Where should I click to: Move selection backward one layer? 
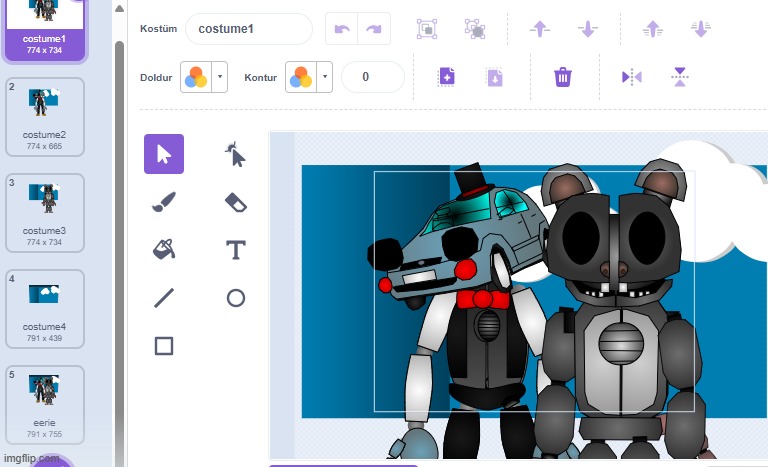coord(588,29)
